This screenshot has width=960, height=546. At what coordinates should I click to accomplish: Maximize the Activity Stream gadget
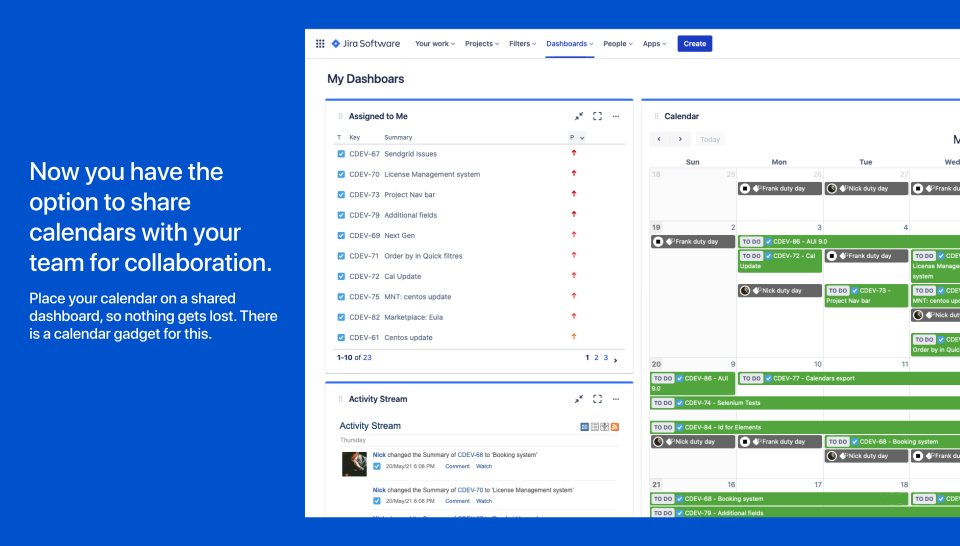[598, 399]
